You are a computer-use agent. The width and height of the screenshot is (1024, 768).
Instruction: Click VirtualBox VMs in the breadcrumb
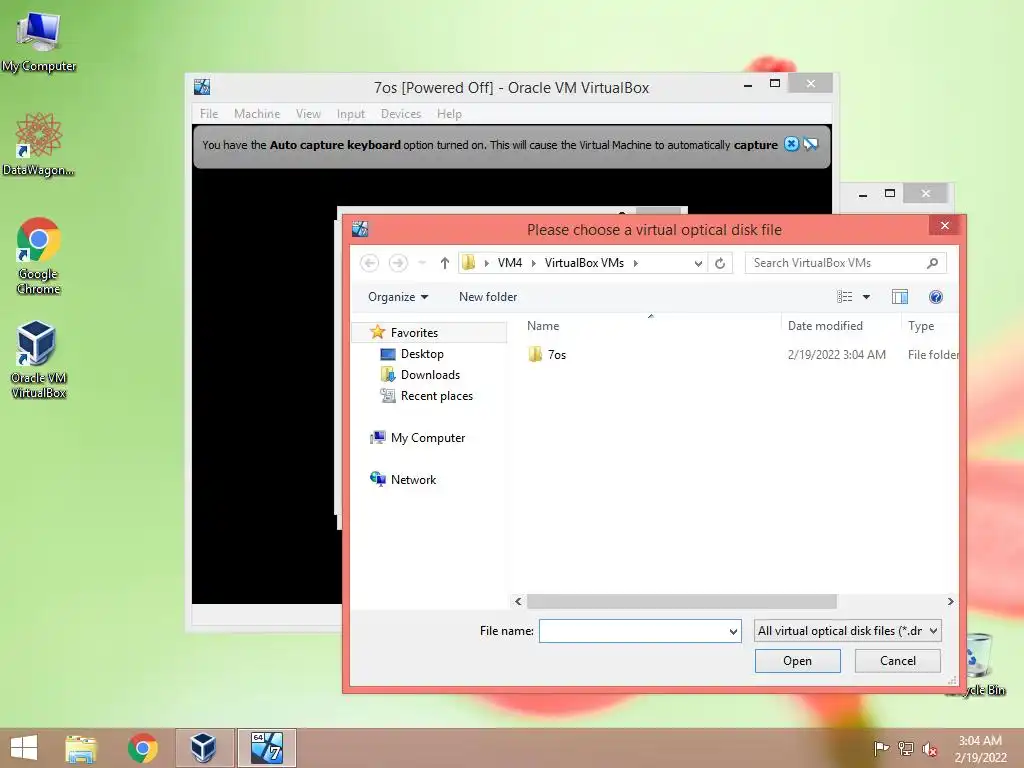tap(584, 263)
